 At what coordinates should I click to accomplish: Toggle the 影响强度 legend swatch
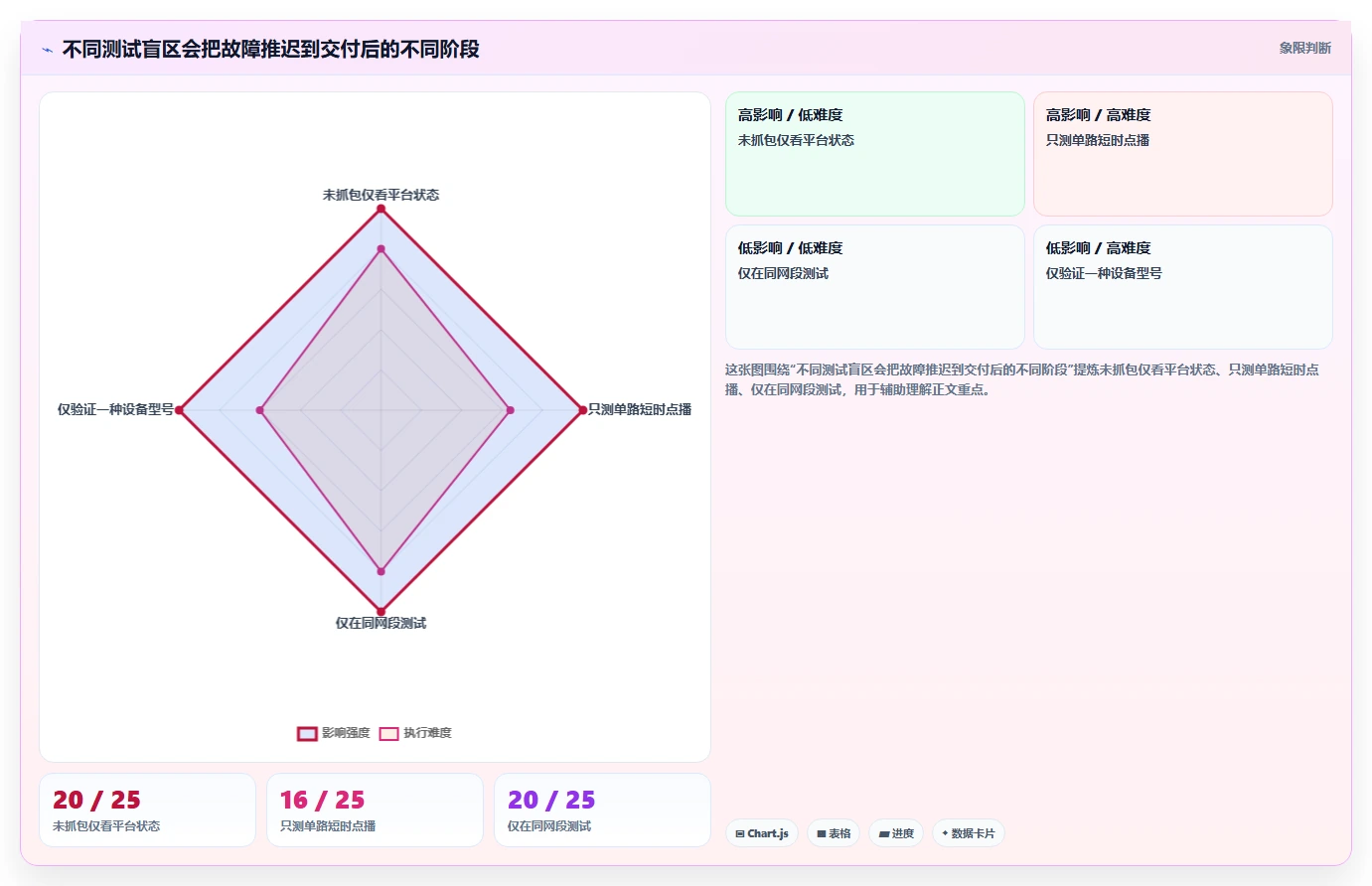(x=307, y=734)
